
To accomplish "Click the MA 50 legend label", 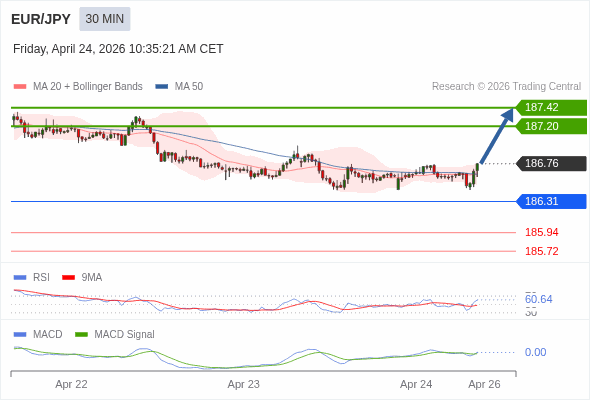I will (x=189, y=87).
